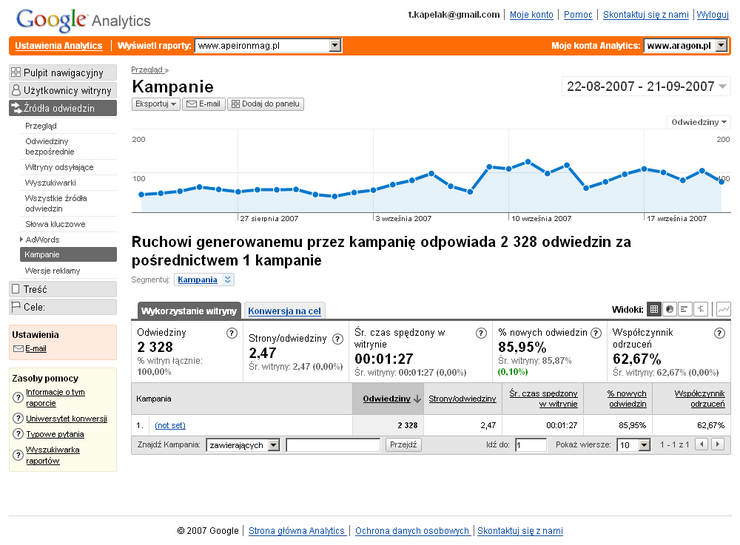740x545 pixels.
Task: Open E-mail report button in toolbar
Action: coord(203,104)
